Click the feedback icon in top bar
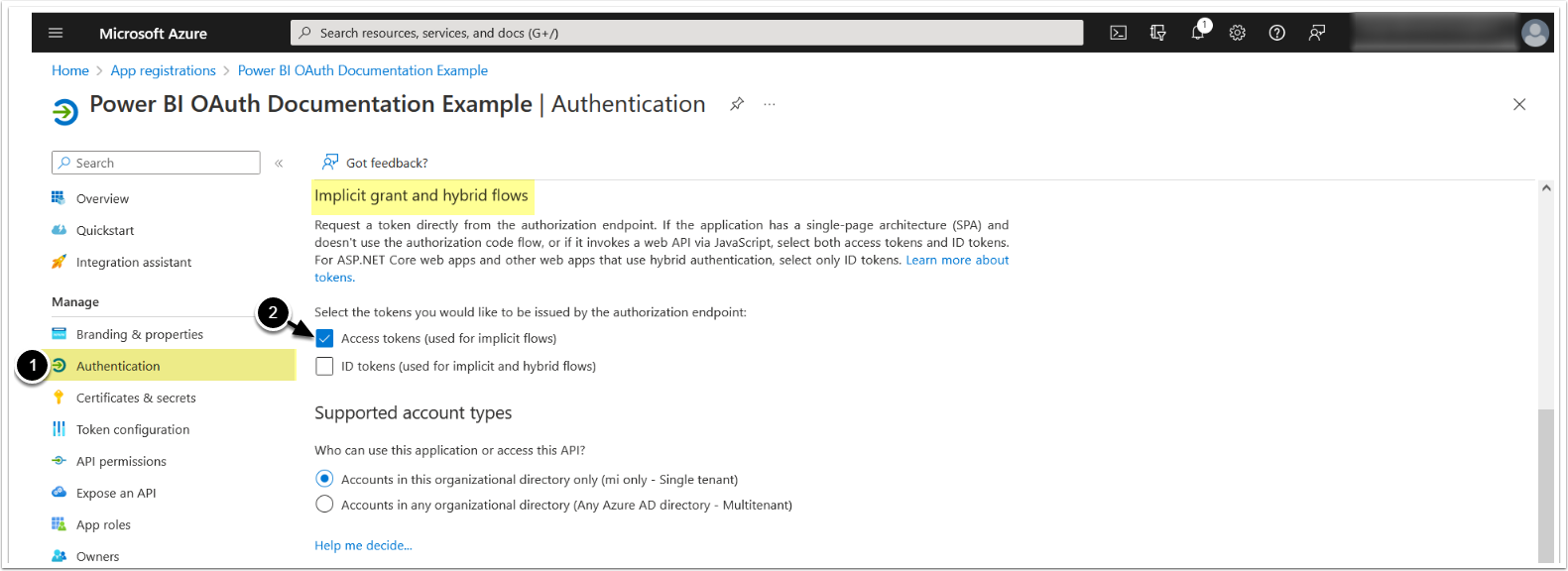 1317,33
